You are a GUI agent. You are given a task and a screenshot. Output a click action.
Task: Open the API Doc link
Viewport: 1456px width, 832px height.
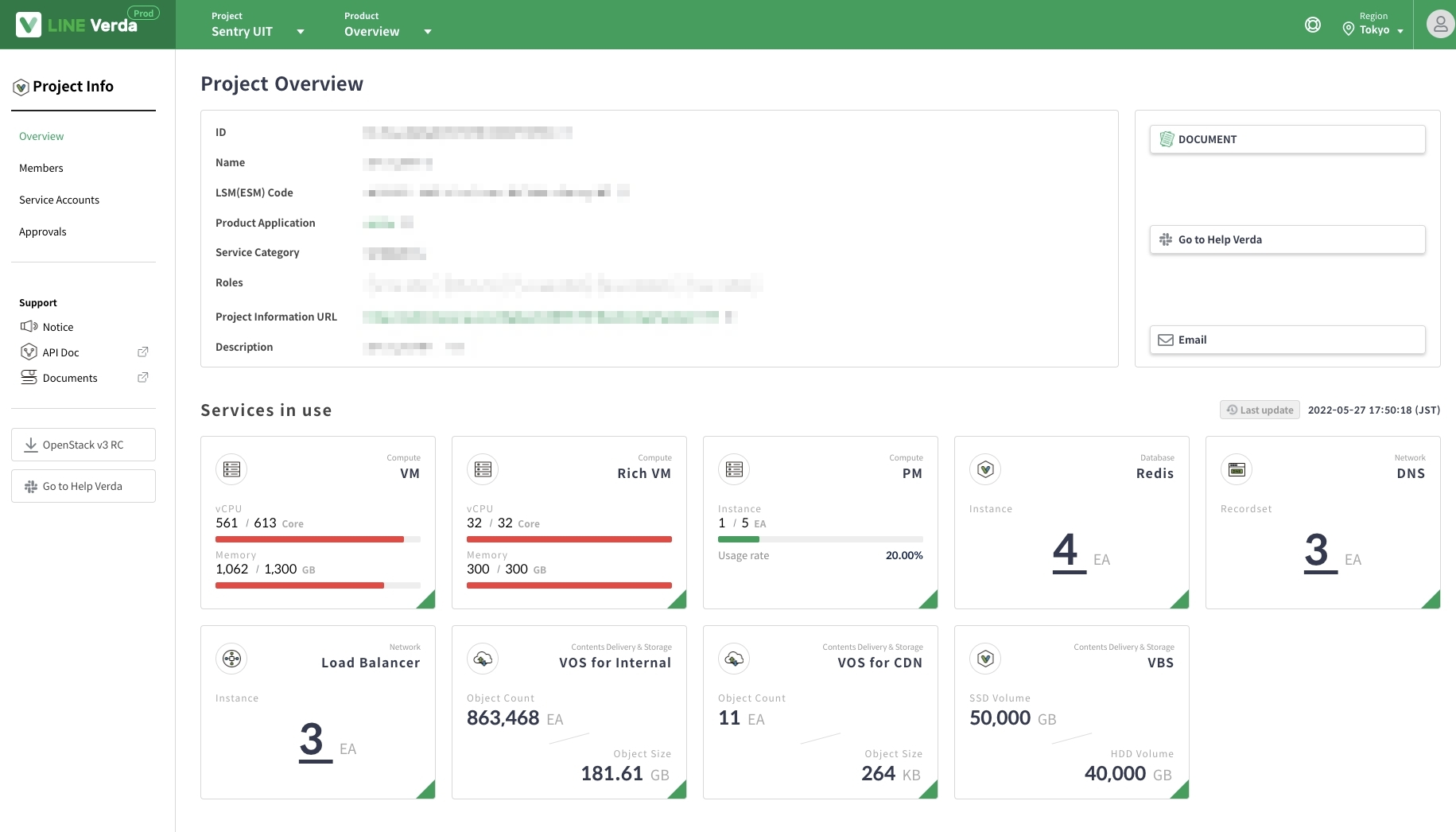pyautogui.click(x=61, y=352)
